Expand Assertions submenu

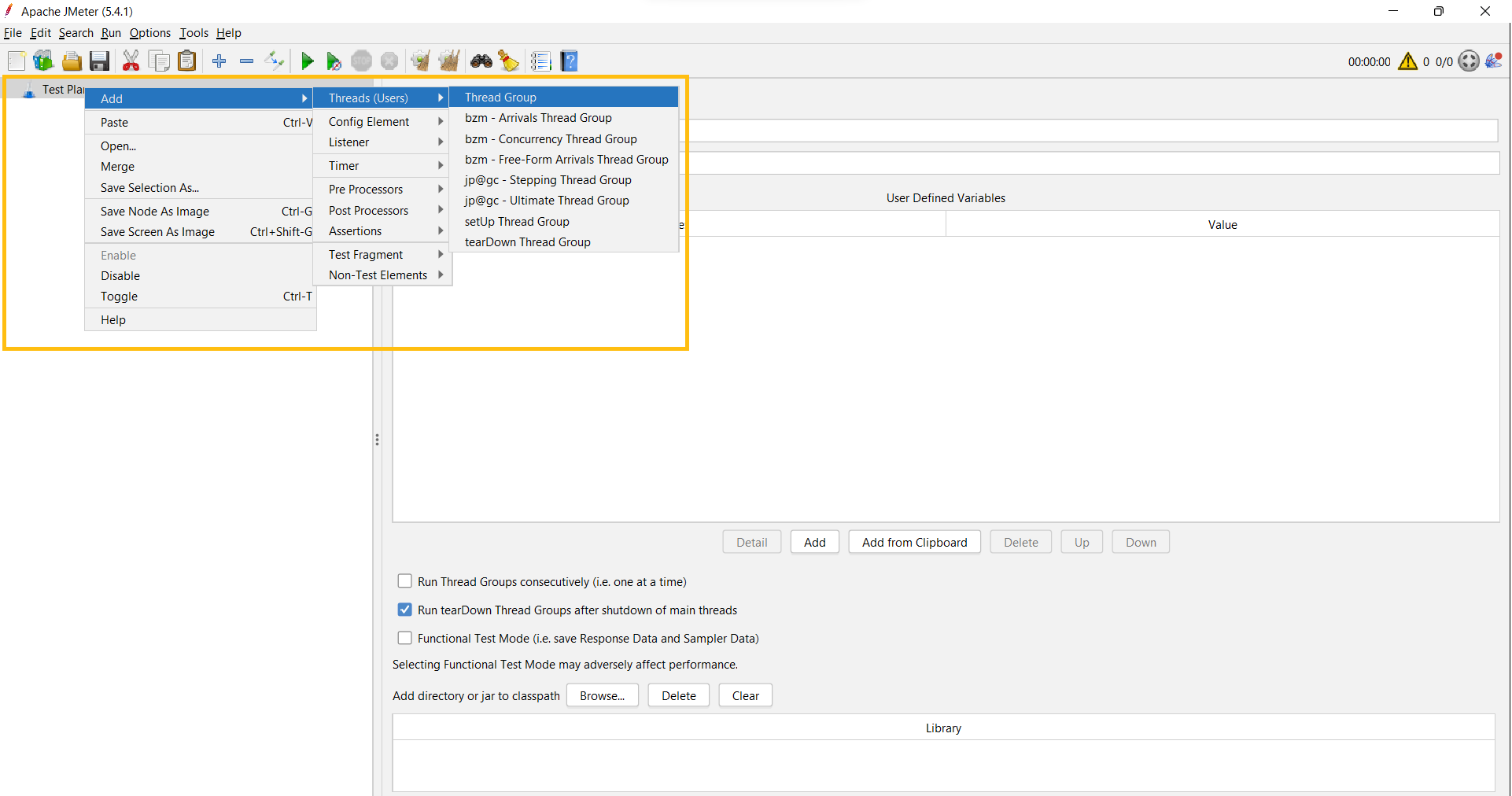click(x=382, y=231)
